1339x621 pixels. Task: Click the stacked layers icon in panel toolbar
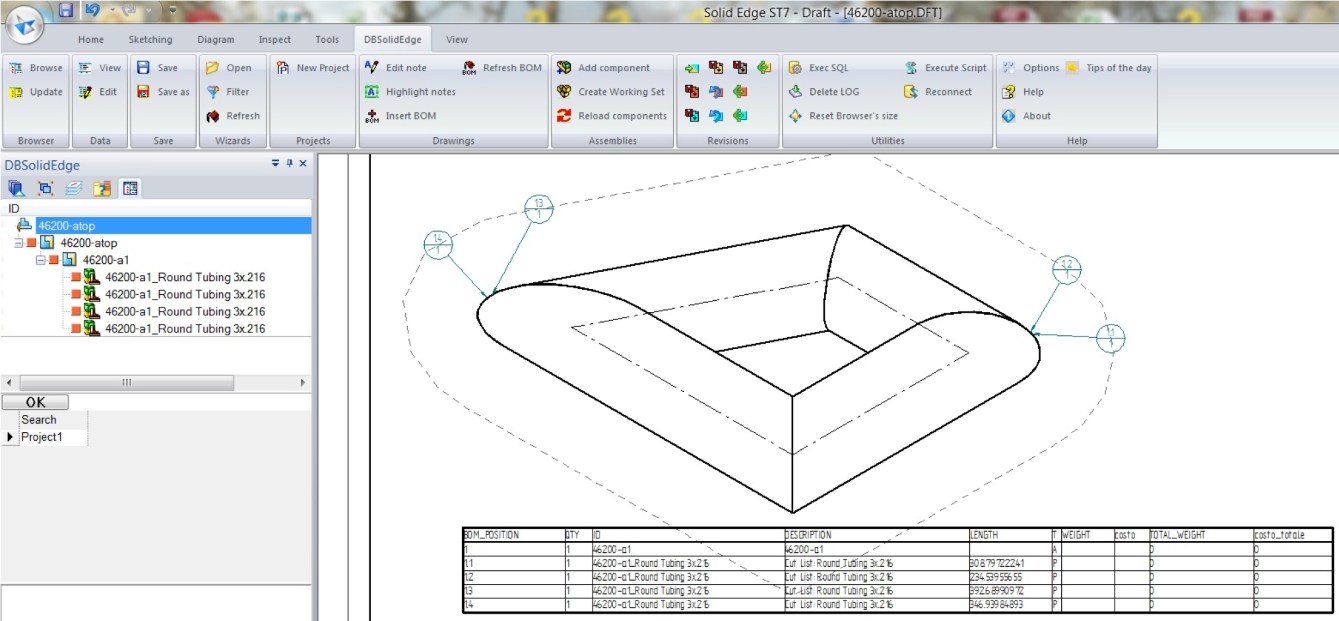pos(73,188)
